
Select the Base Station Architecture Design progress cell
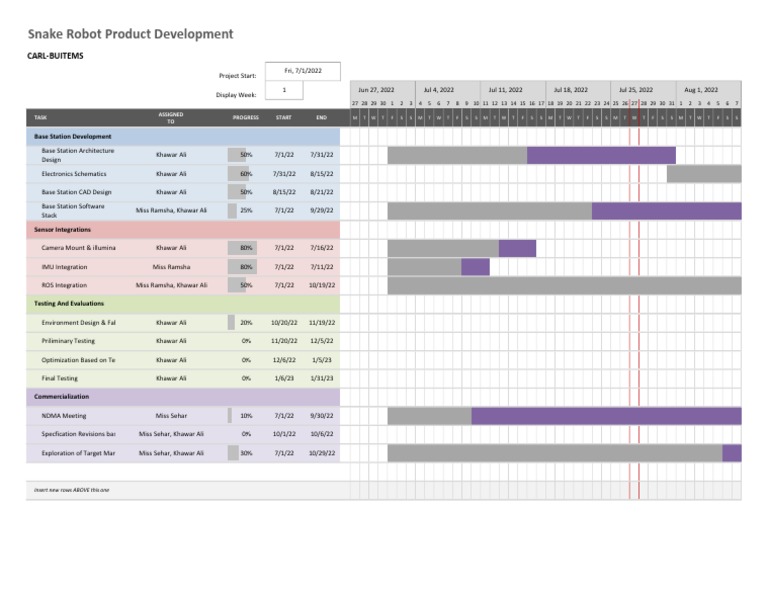click(243, 155)
